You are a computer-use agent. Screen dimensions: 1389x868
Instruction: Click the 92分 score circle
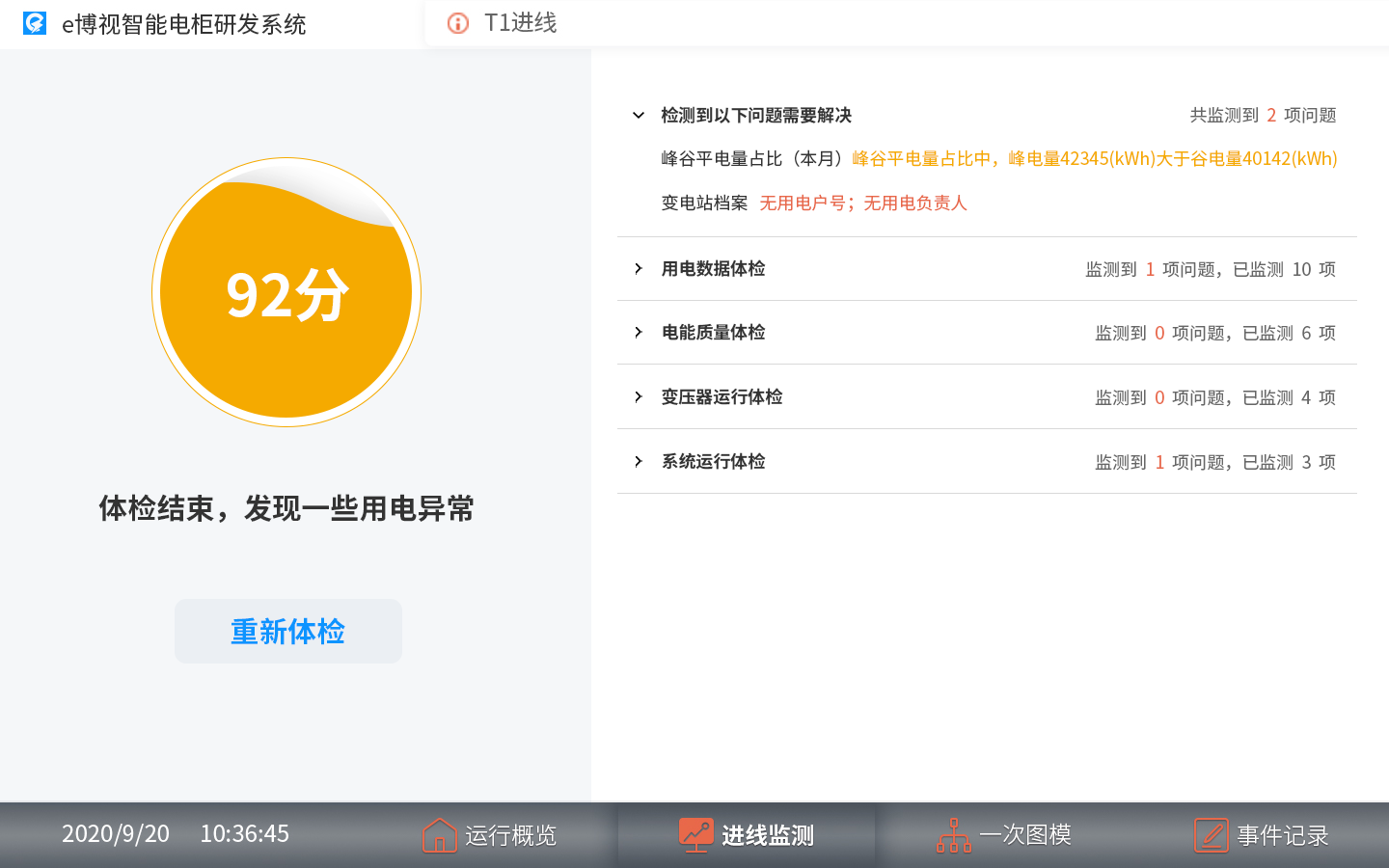[x=286, y=293]
